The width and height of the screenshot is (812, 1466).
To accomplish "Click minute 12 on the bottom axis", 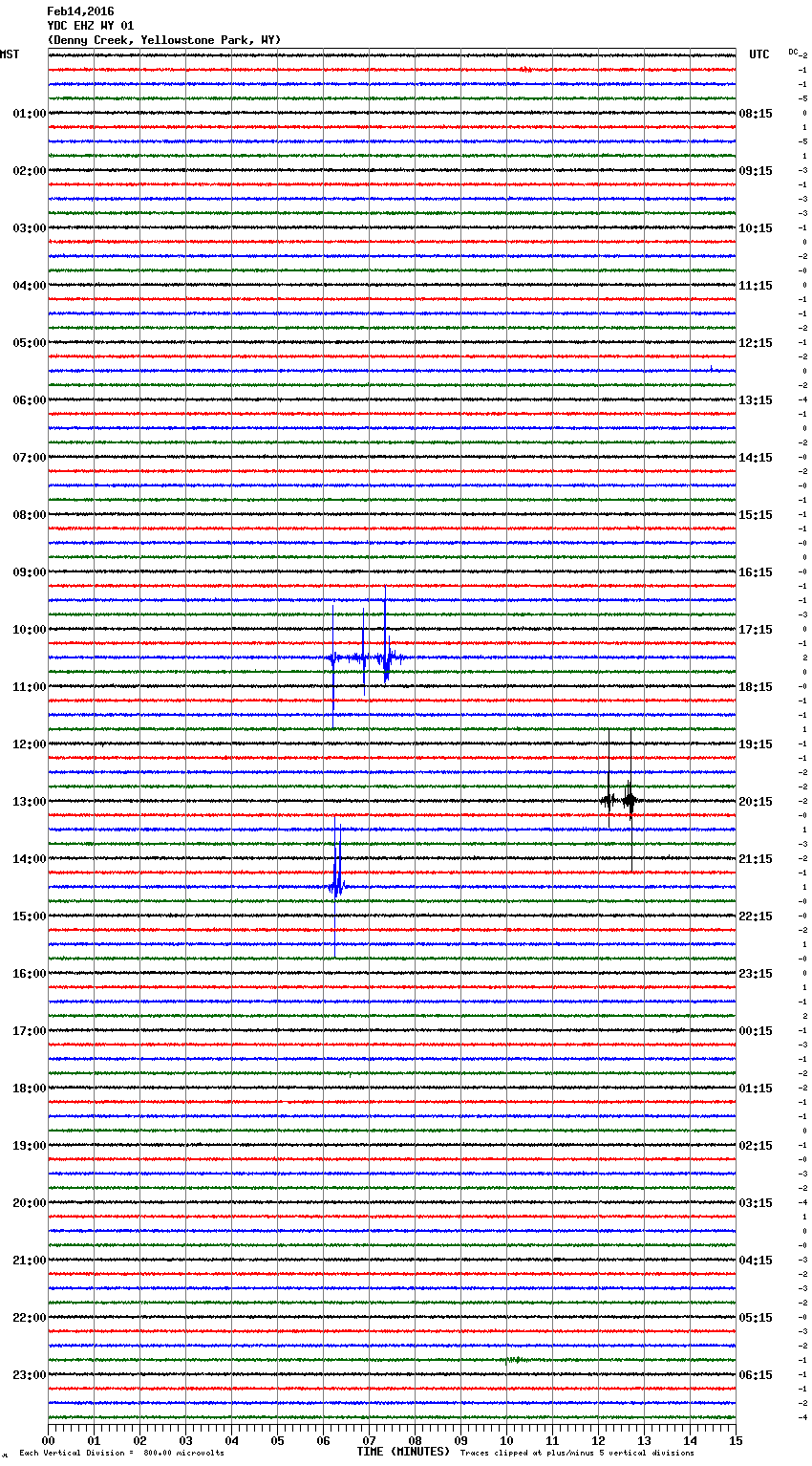I will [x=599, y=1440].
